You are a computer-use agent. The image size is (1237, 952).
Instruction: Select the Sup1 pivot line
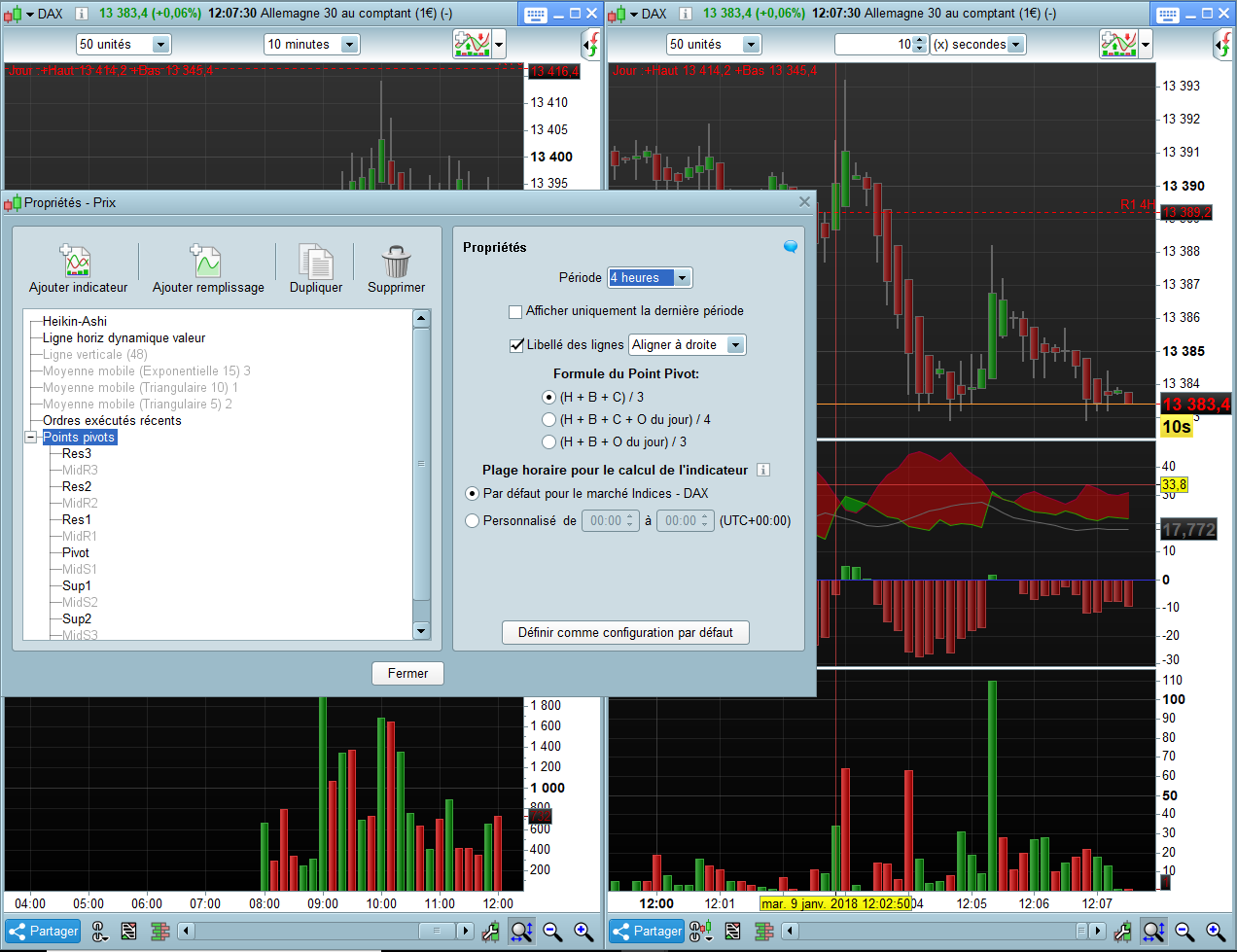(77, 585)
